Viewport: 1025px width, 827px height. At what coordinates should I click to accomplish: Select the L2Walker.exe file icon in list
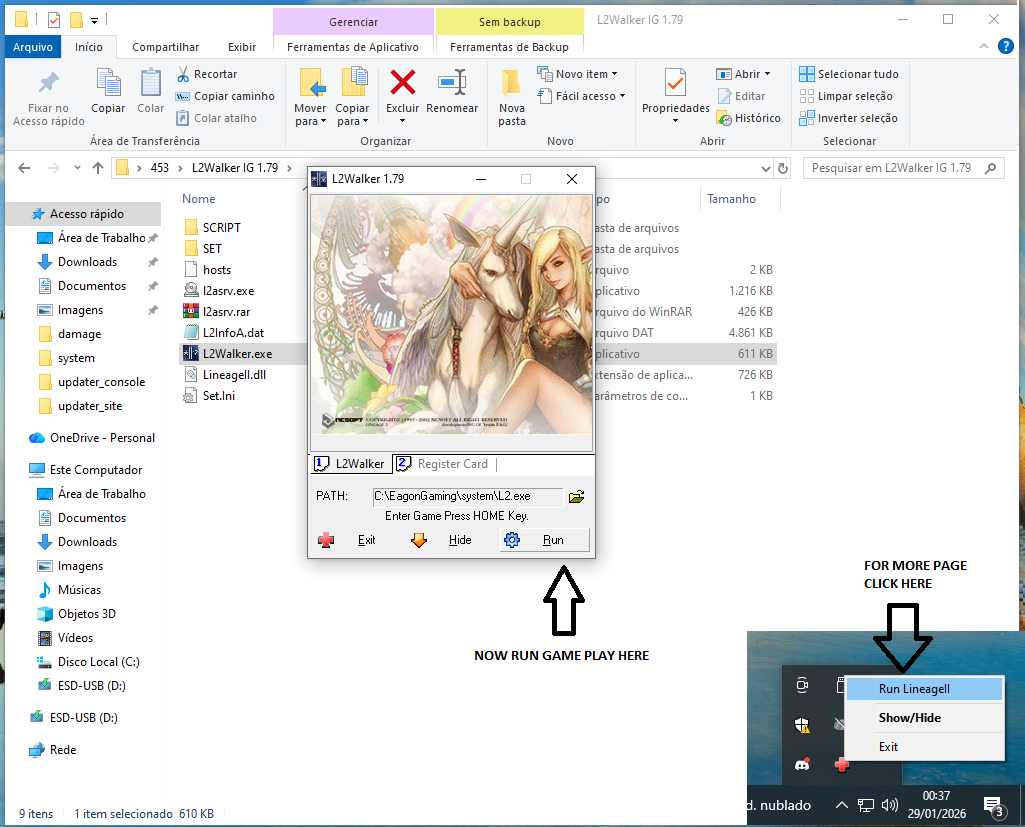click(191, 354)
